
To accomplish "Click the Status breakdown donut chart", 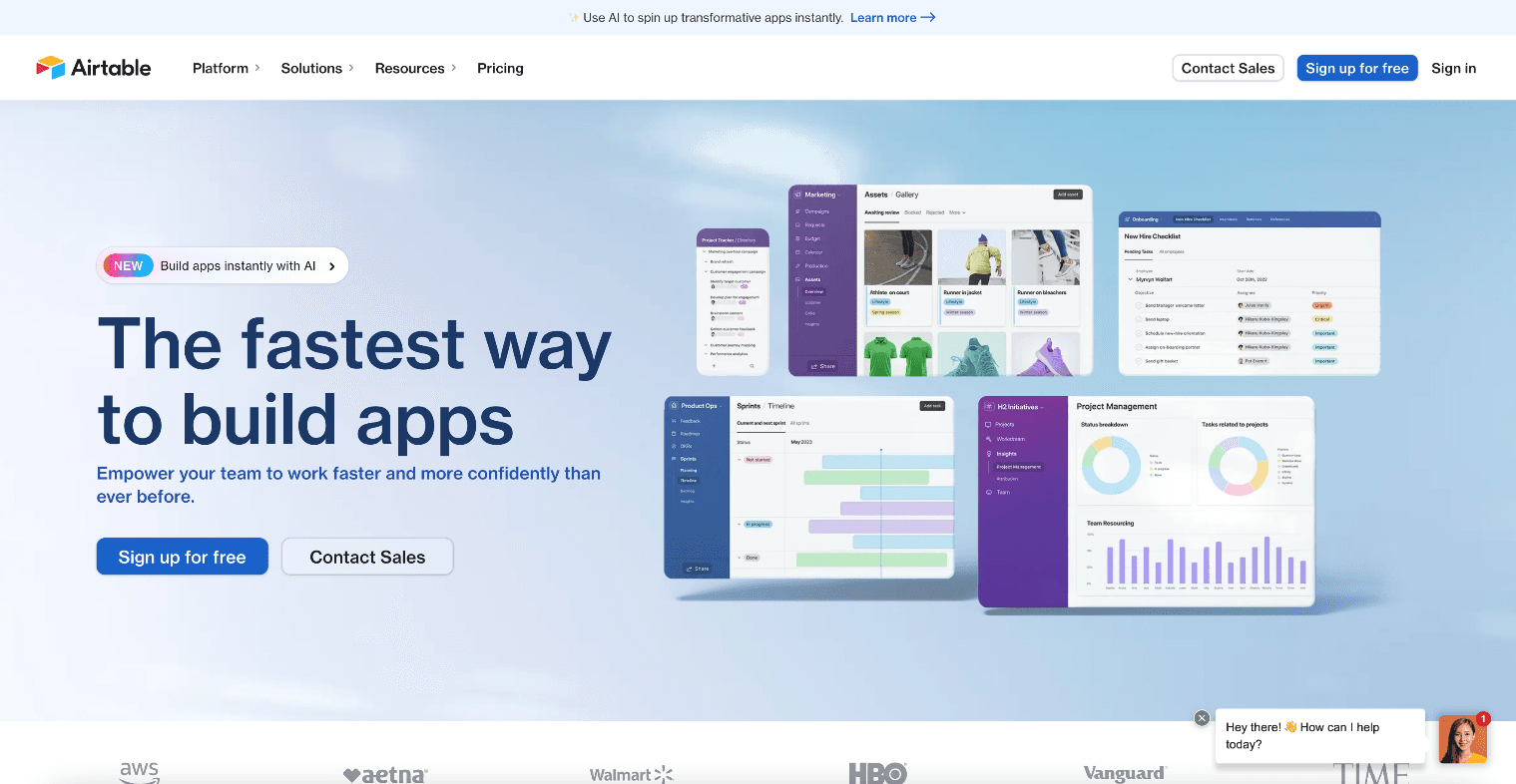I will pyautogui.click(x=1111, y=465).
